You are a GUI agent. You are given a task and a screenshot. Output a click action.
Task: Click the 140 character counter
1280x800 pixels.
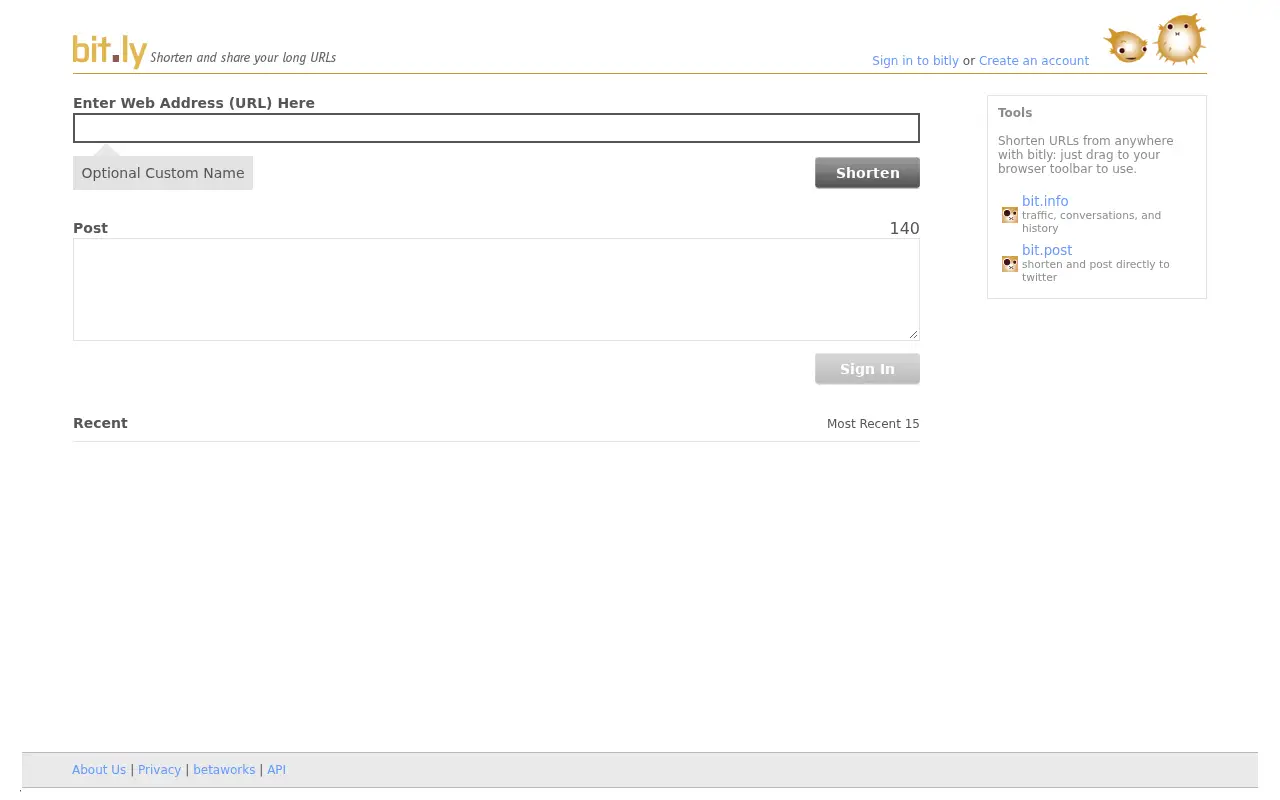(x=904, y=228)
